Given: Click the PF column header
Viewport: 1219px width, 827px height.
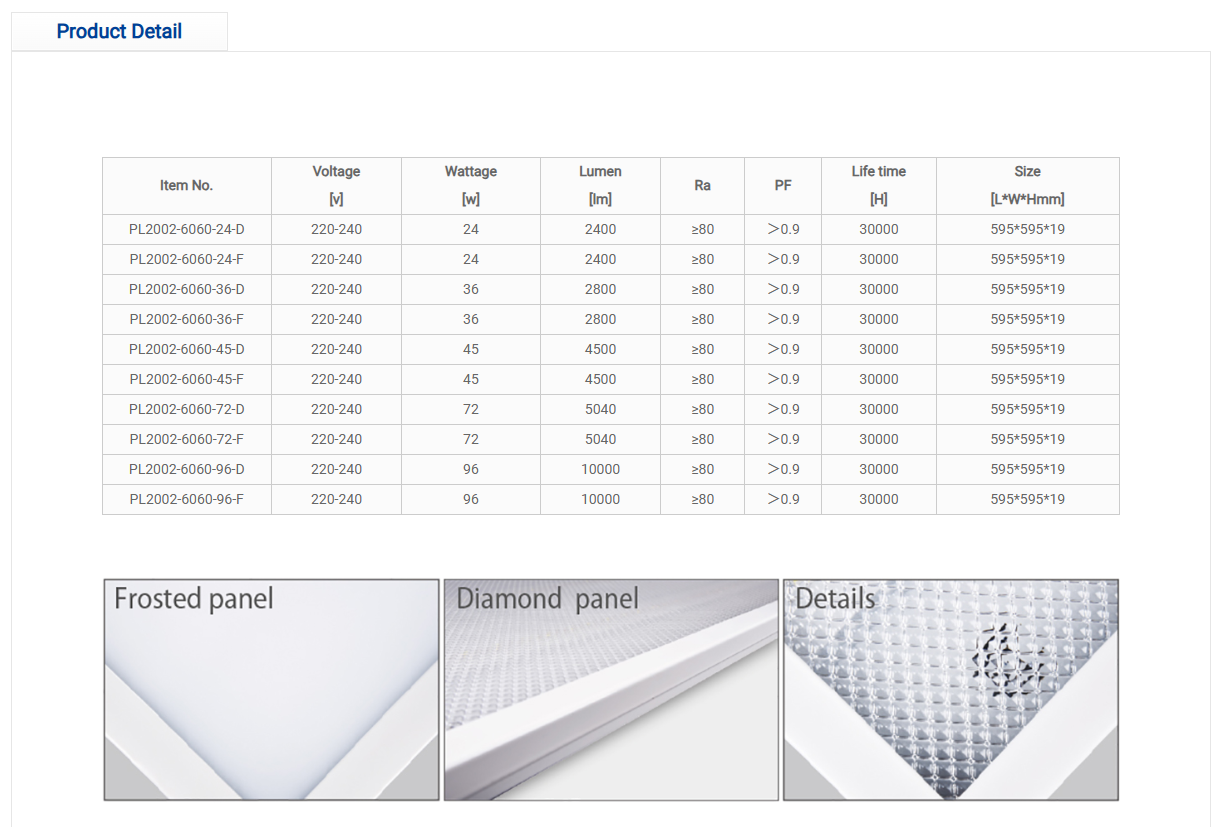Looking at the screenshot, I should [x=783, y=186].
